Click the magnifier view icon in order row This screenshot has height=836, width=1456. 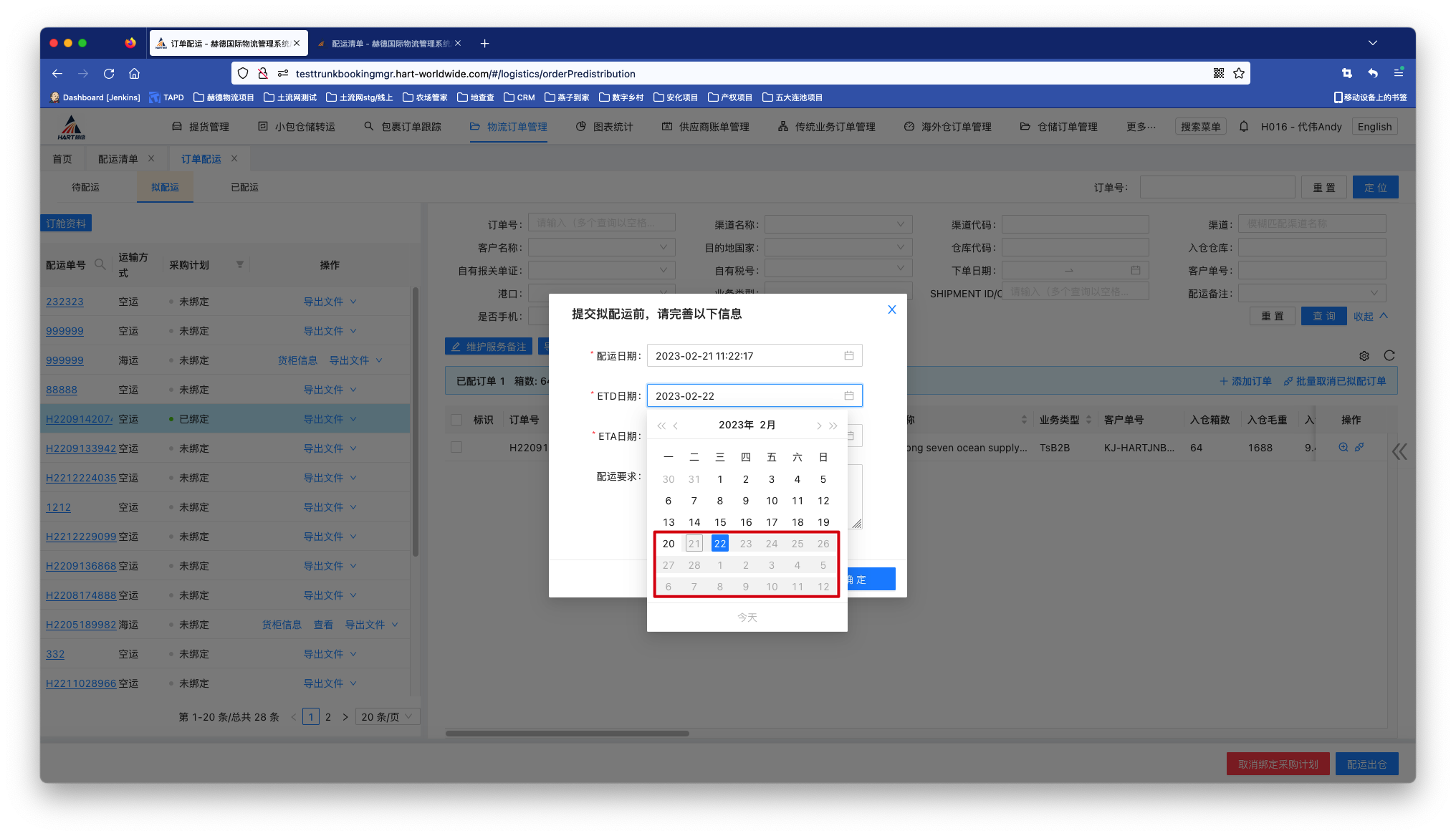(1343, 448)
